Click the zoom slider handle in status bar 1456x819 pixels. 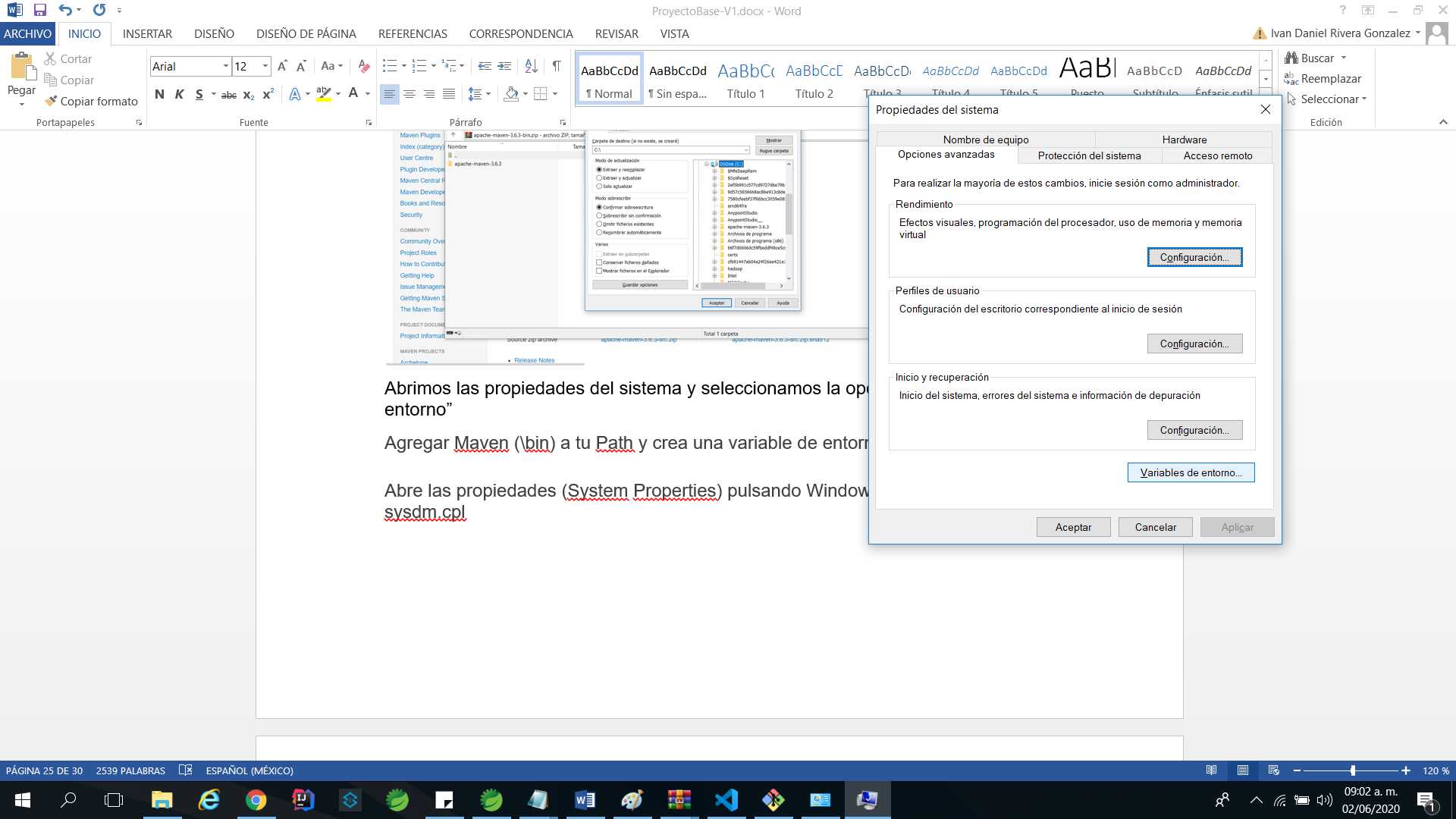click(x=1353, y=770)
